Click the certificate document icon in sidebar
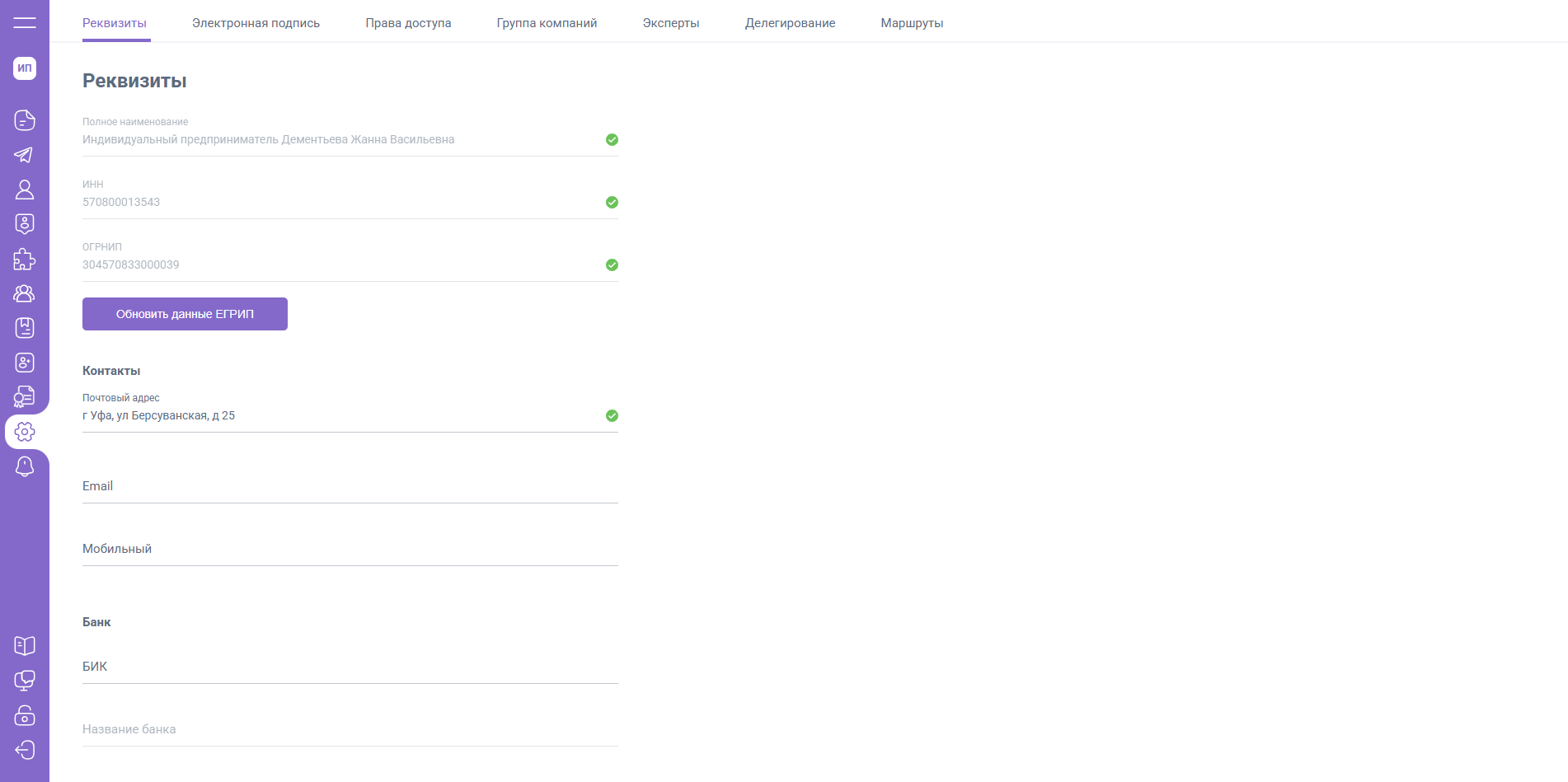This screenshot has width=1568, height=782. click(x=25, y=397)
